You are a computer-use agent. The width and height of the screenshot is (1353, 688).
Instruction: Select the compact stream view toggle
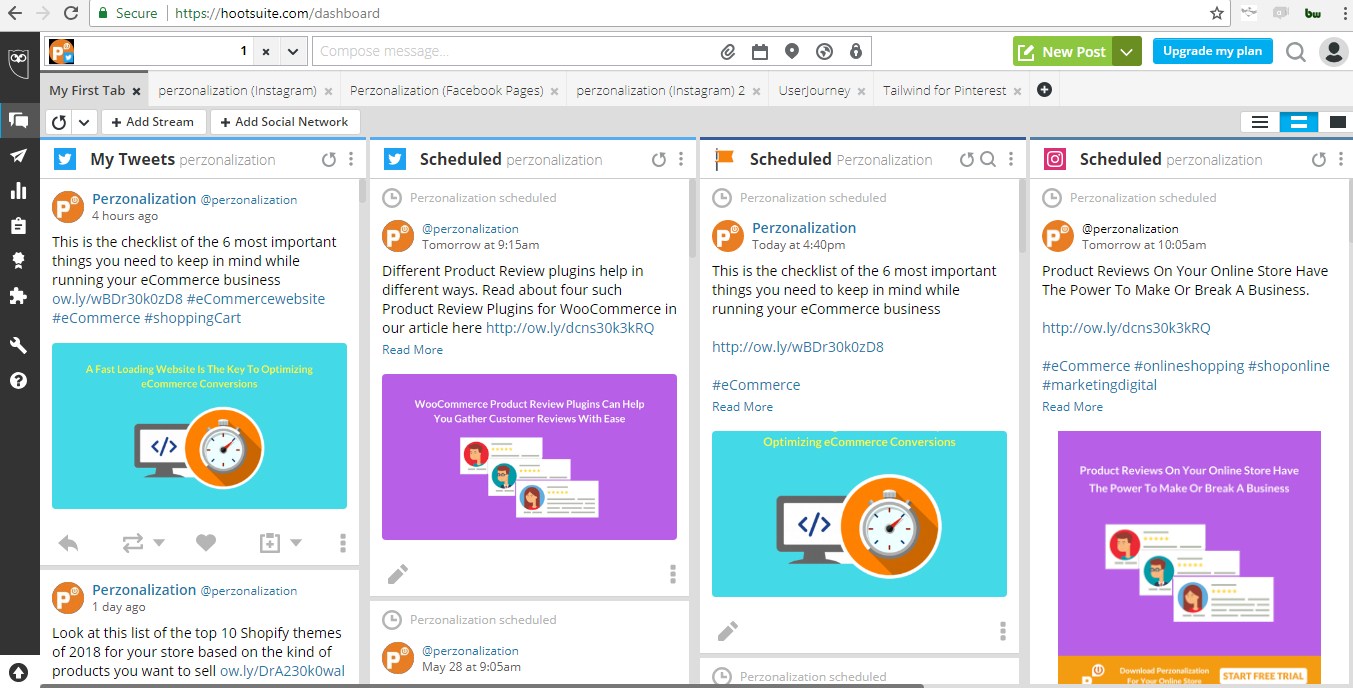(1260, 122)
